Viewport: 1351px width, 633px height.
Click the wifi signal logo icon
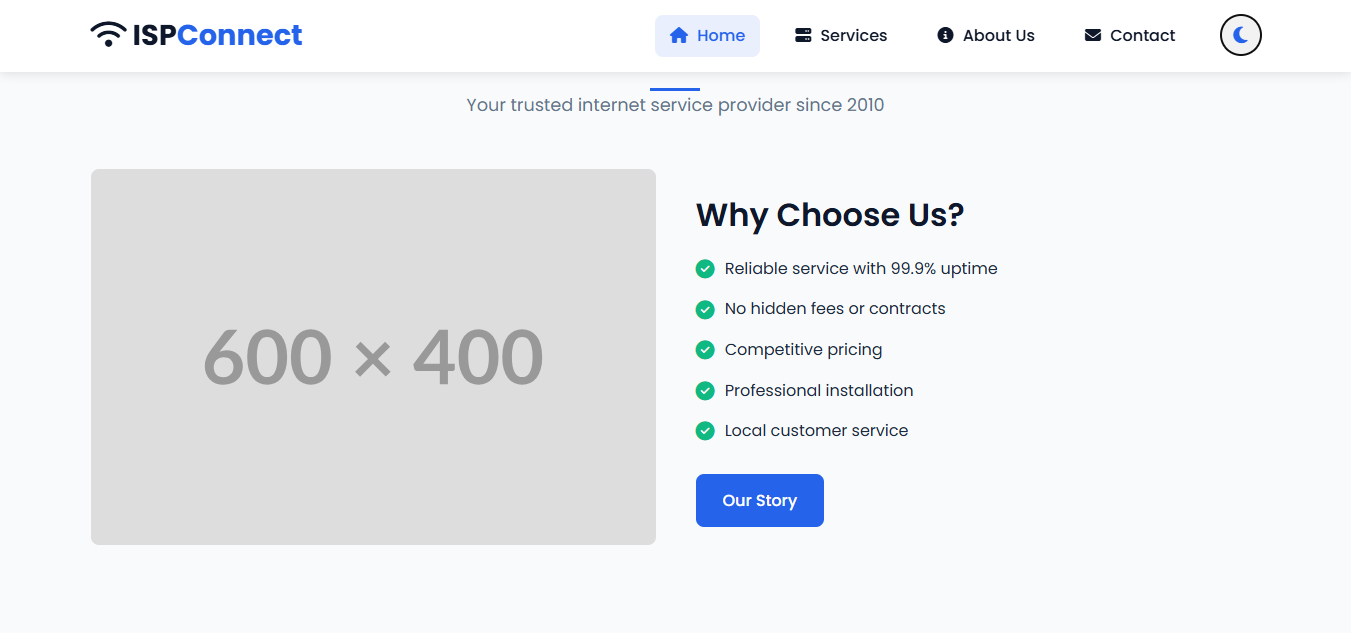pyautogui.click(x=108, y=35)
